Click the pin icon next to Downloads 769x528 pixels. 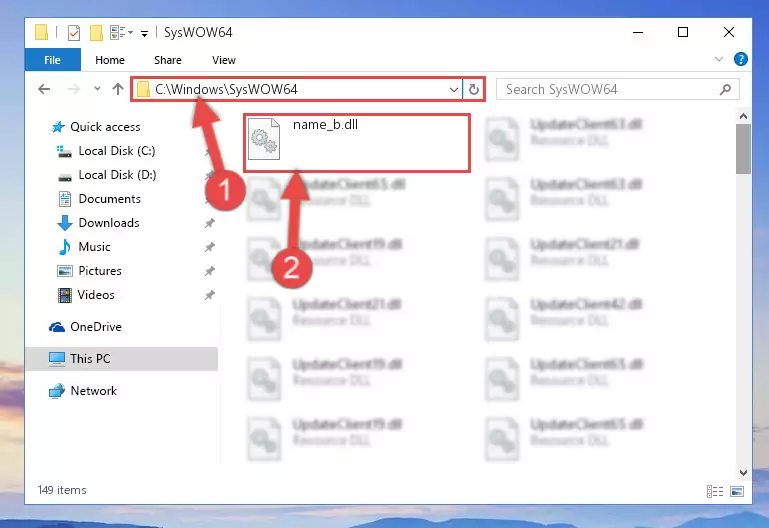pos(210,223)
